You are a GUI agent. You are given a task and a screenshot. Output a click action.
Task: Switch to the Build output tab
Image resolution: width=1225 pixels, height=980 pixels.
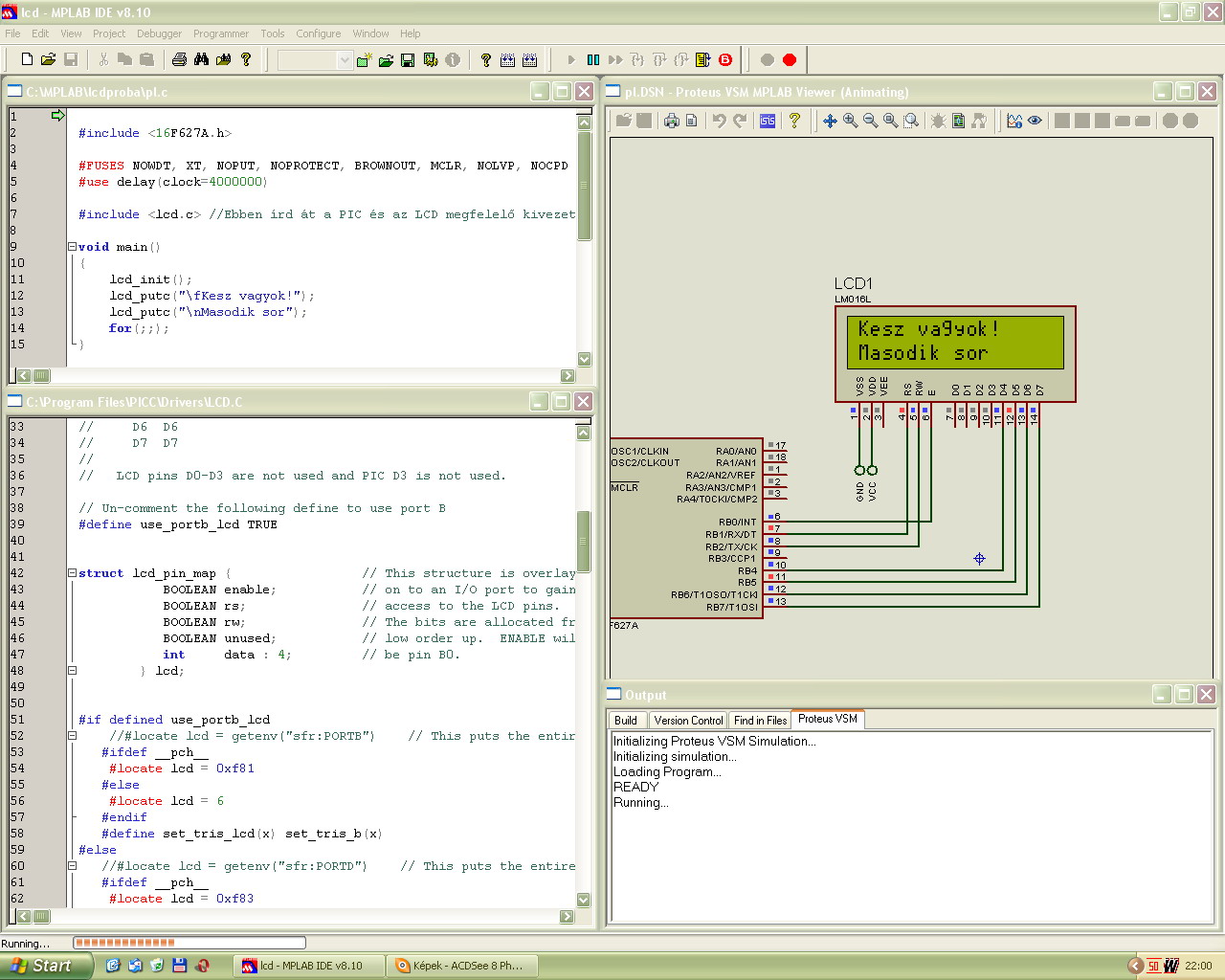(626, 721)
